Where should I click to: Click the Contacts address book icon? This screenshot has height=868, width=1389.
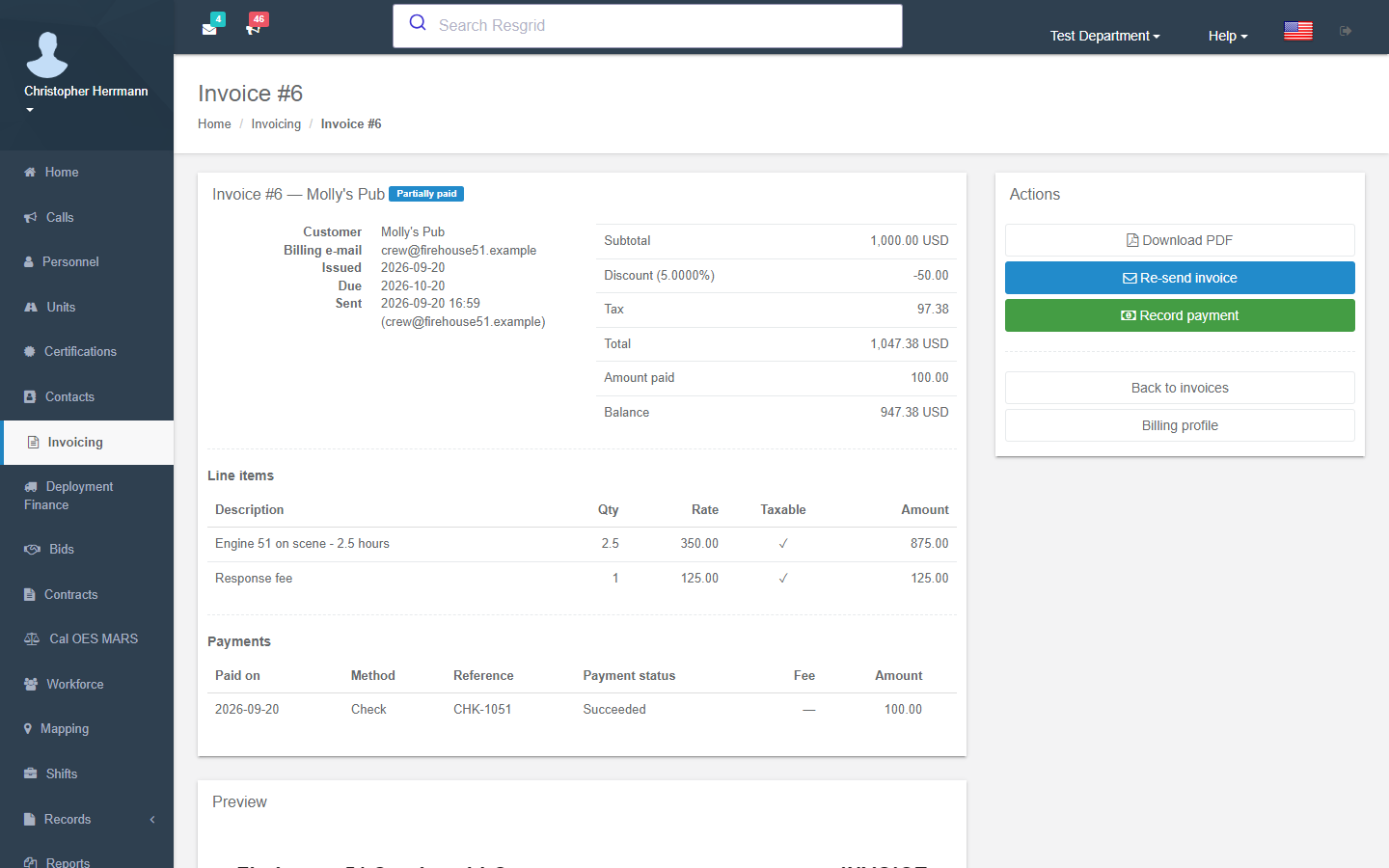30,397
